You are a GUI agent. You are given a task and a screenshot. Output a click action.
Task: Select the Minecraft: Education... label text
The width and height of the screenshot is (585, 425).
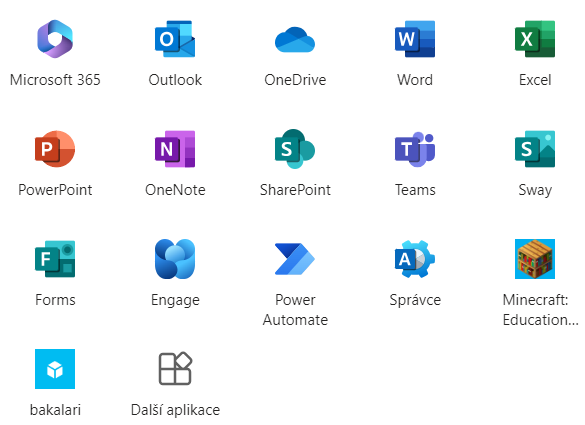[x=540, y=310]
